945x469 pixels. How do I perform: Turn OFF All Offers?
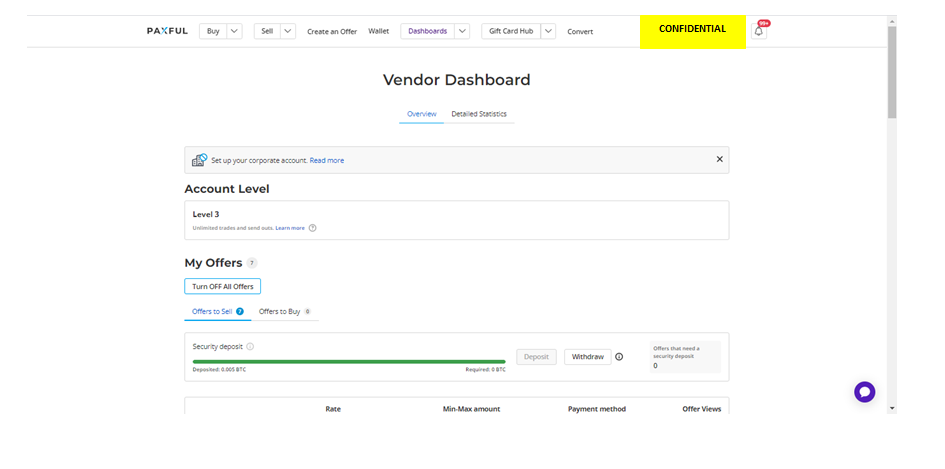tap(222, 287)
